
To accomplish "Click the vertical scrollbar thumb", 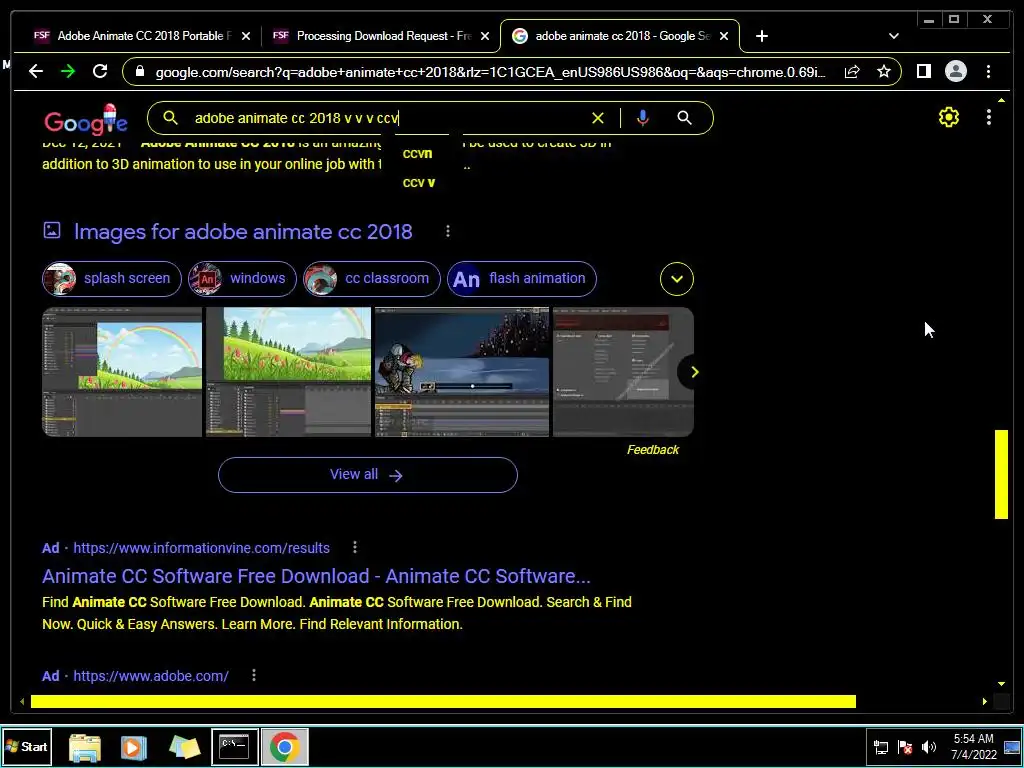I will tap(1001, 475).
